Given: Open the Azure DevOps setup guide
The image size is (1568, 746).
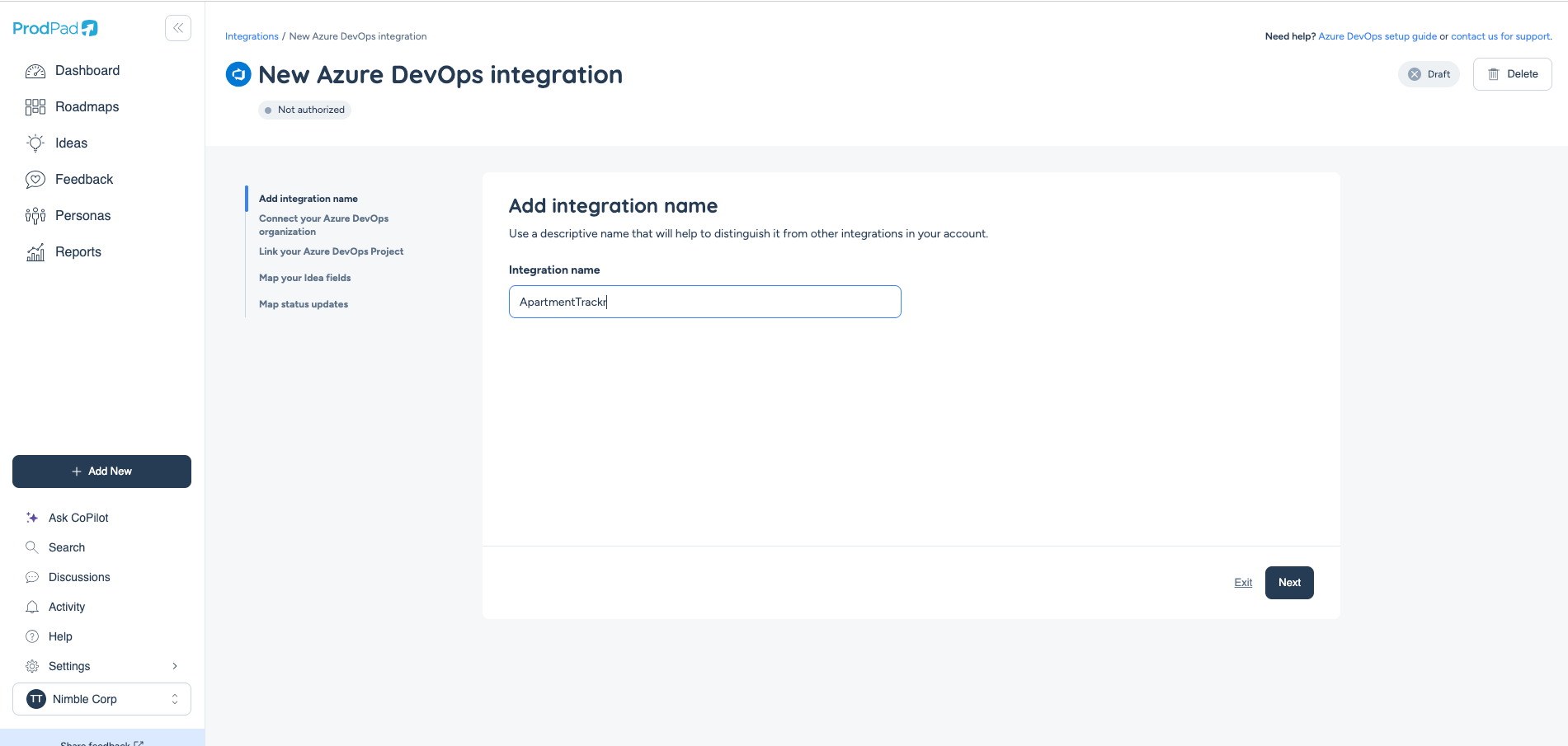Looking at the screenshot, I should pos(1377,36).
